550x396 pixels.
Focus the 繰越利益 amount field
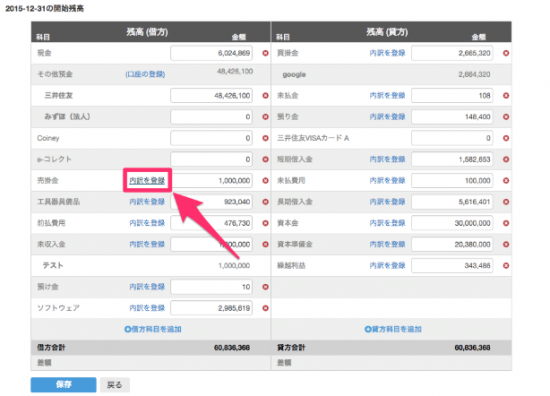[x=452, y=266]
